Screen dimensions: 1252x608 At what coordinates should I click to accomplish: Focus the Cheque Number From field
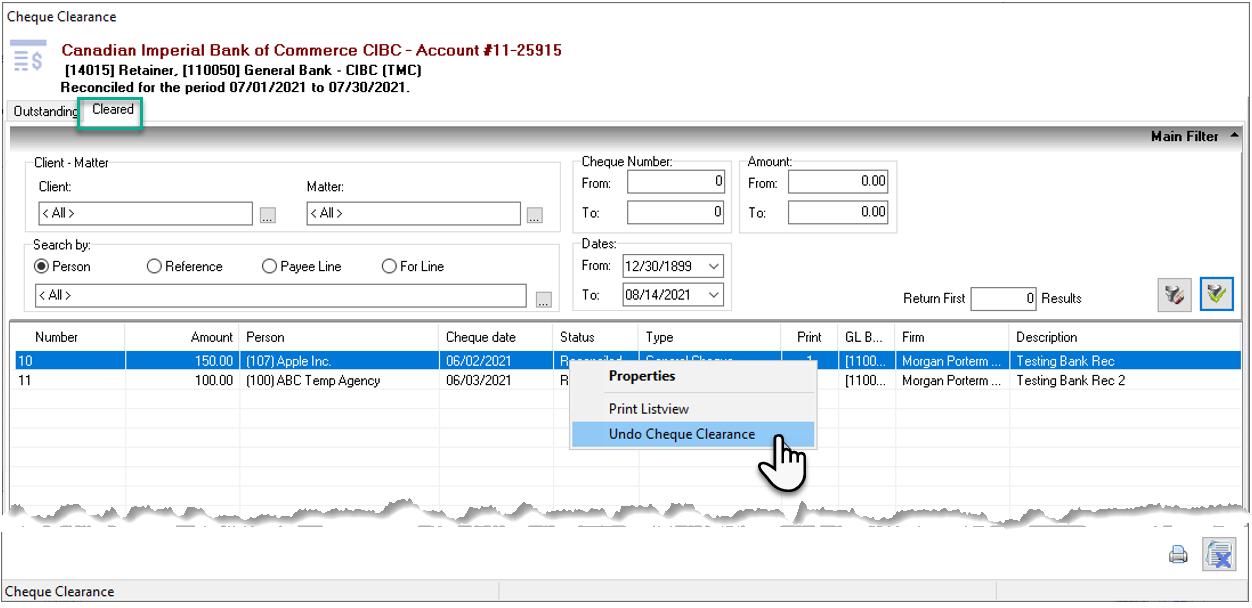click(x=676, y=182)
